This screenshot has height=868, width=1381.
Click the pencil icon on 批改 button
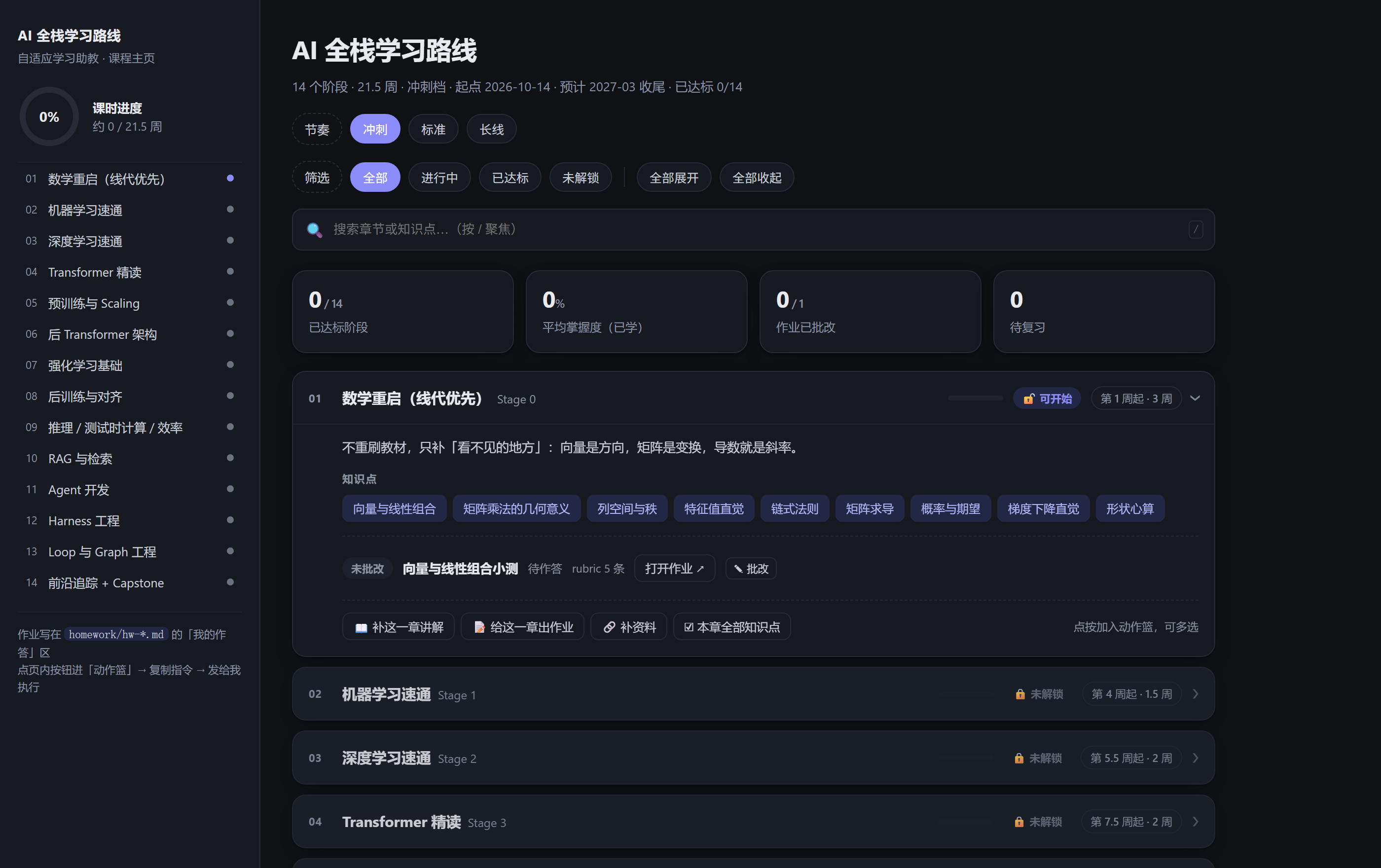click(x=739, y=569)
